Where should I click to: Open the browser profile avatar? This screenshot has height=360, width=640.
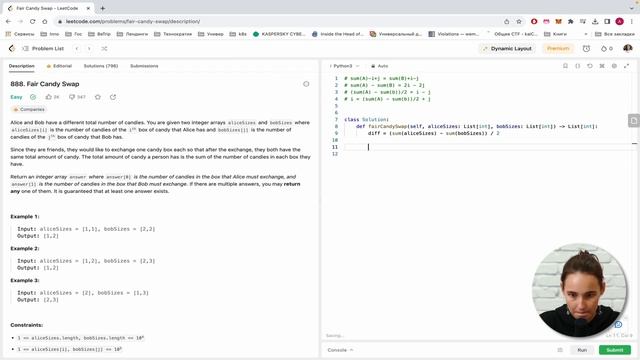620,21
